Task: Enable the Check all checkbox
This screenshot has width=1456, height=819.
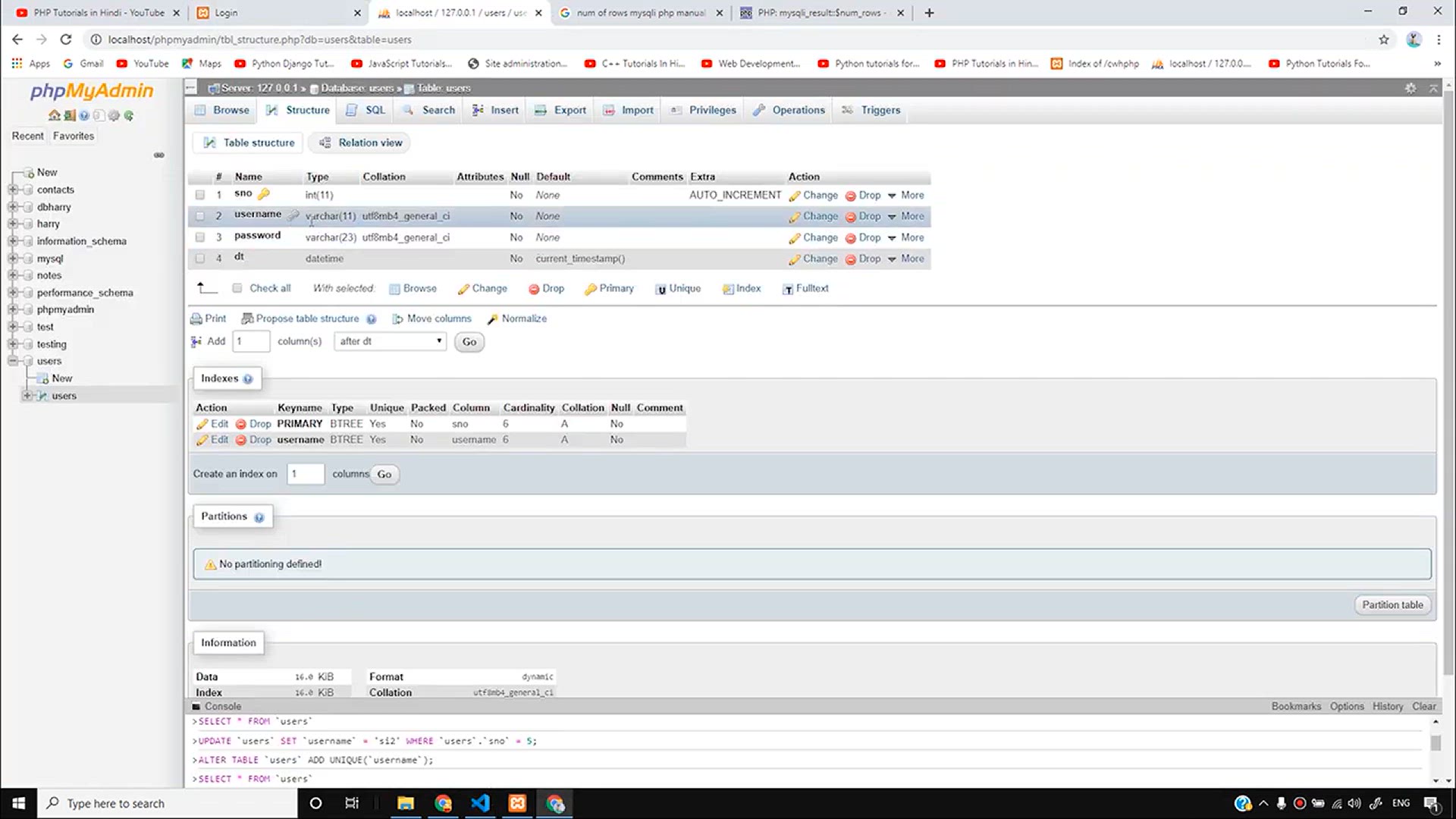Action: click(x=237, y=288)
